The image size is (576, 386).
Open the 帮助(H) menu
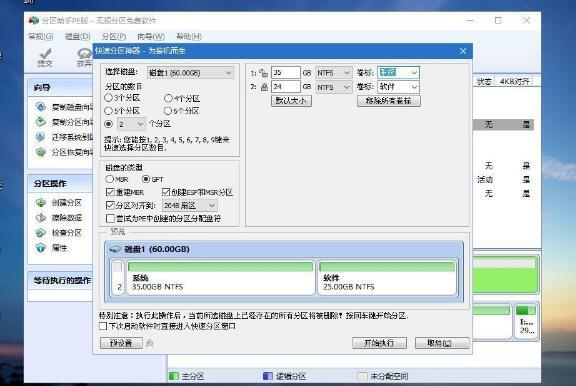point(189,36)
